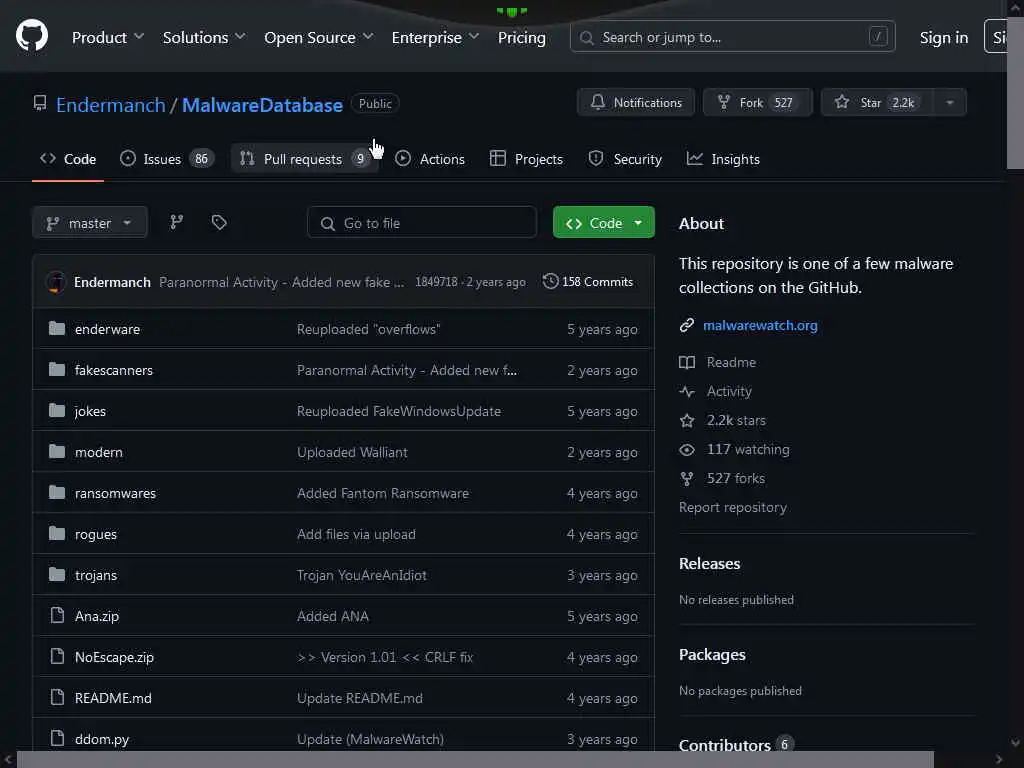Switch to the Issues tab

pos(167,159)
